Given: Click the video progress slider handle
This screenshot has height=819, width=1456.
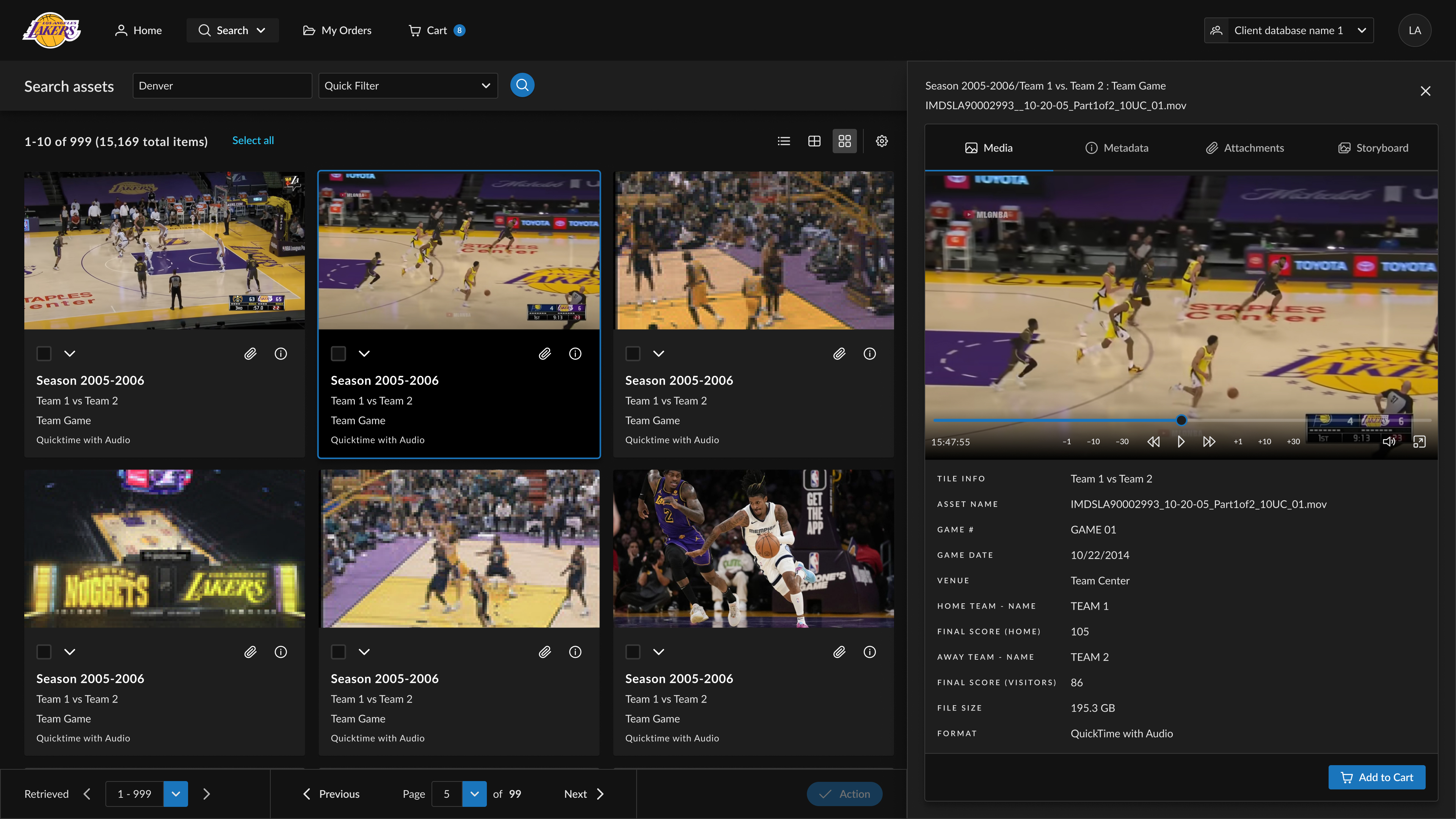Looking at the screenshot, I should tap(1181, 420).
